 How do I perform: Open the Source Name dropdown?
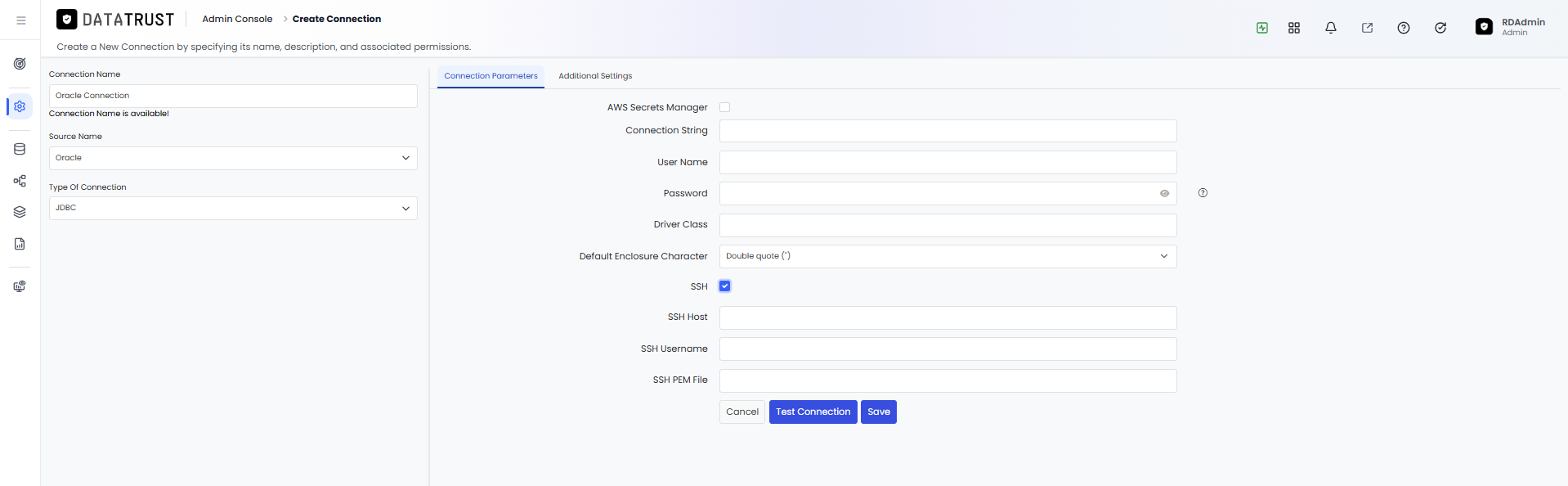(233, 158)
